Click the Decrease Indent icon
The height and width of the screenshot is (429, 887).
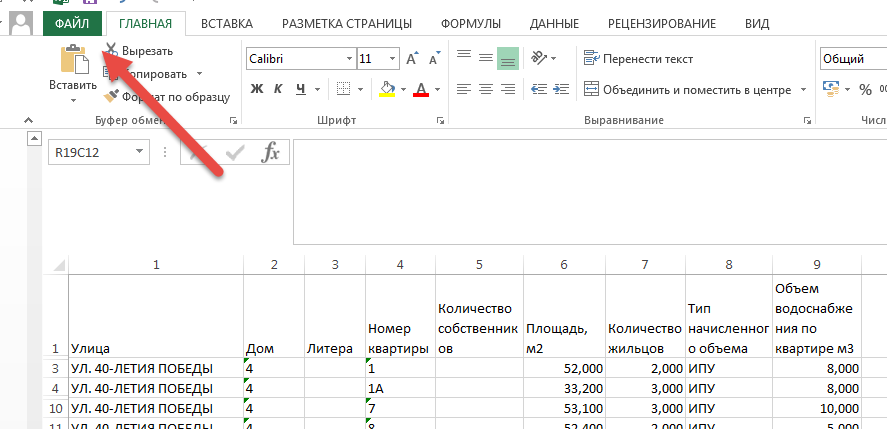pos(539,89)
